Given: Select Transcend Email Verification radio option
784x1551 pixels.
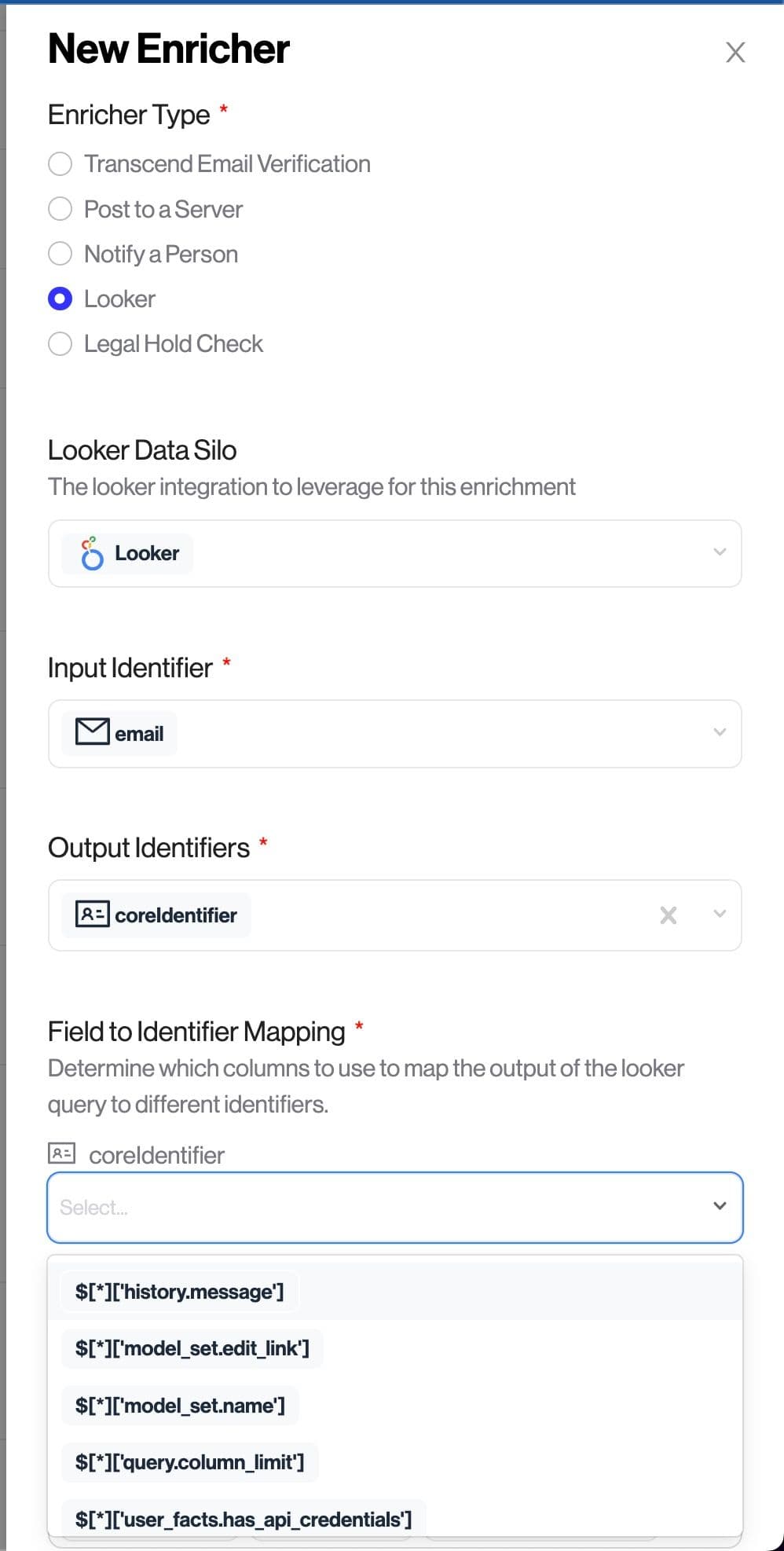Looking at the screenshot, I should [x=60, y=164].
